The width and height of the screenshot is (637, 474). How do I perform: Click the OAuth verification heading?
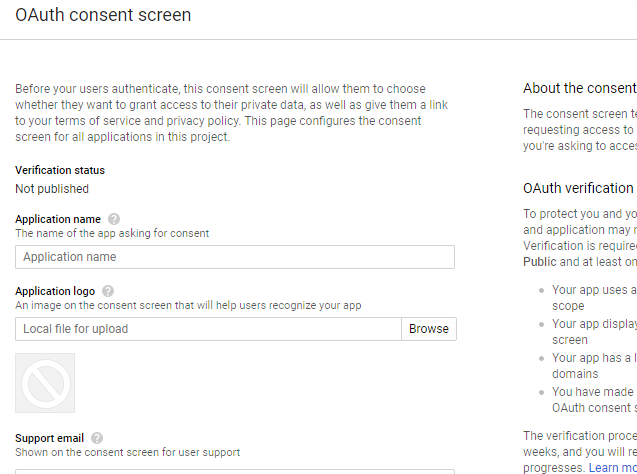[578, 188]
